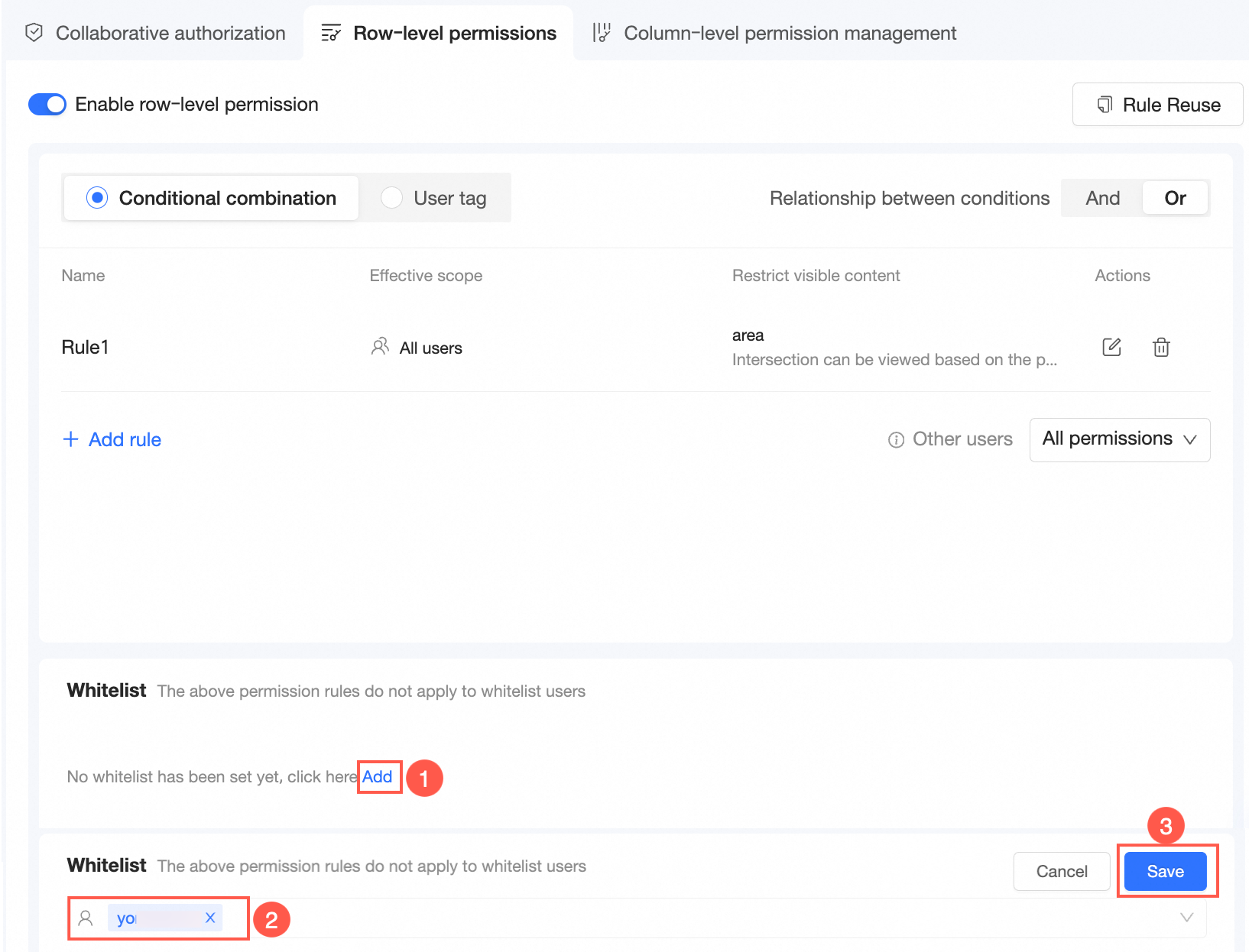Screen dimensions: 1249x952
Task: Click the trash icon to delete Rule1
Action: (x=1161, y=347)
